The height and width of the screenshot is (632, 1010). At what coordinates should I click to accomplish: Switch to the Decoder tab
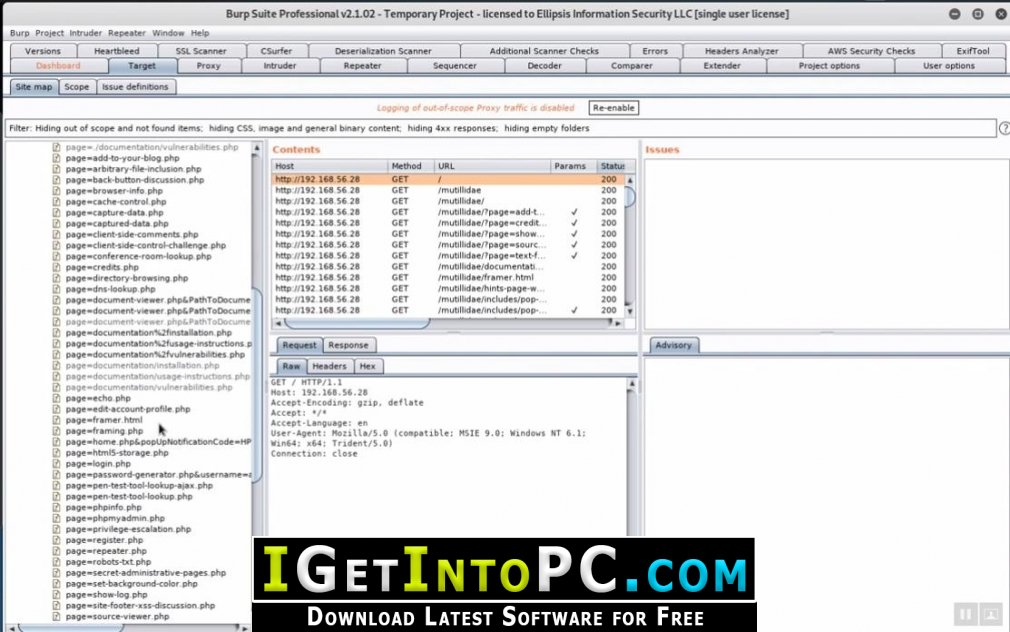tap(544, 66)
